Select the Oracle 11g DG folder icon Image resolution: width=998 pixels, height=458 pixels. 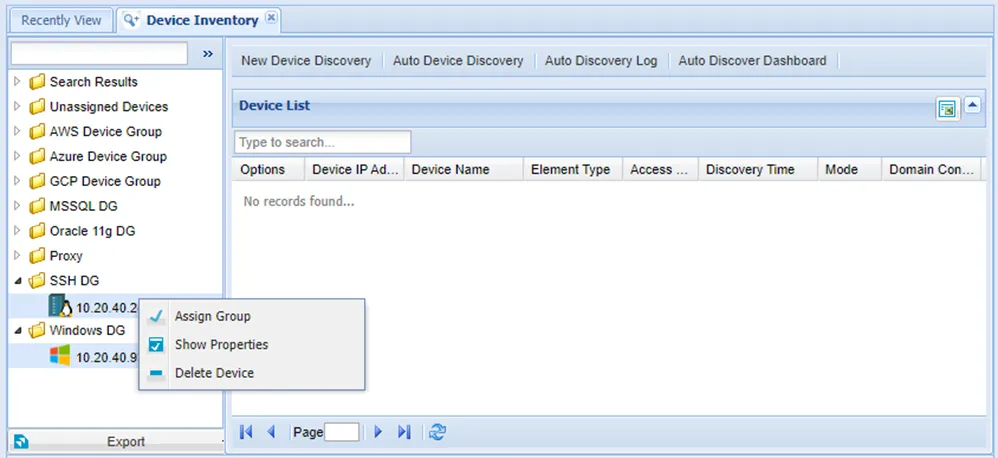tap(38, 230)
